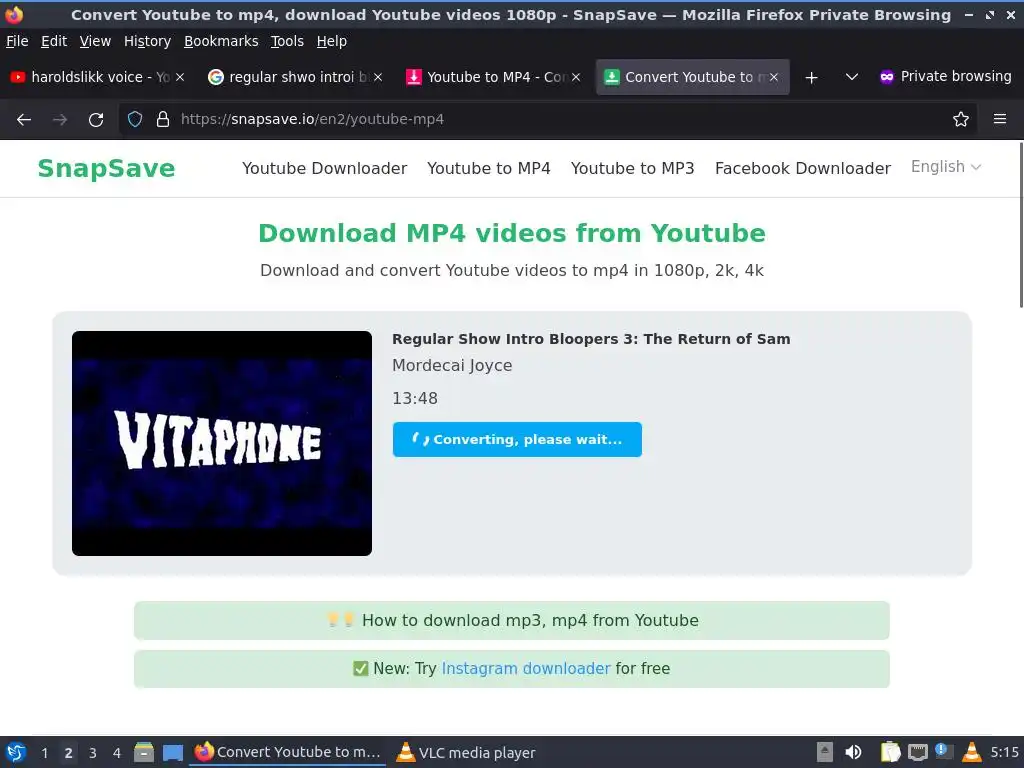Image resolution: width=1024 pixels, height=768 pixels.
Task: Open the desktop start menu icon
Action: point(16,752)
